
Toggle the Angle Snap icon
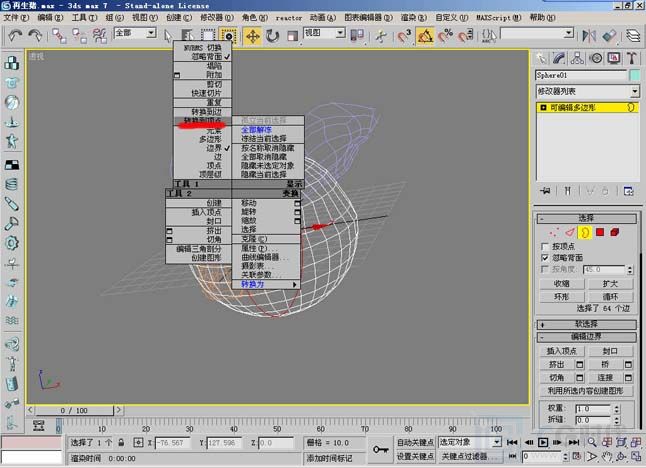tap(426, 36)
